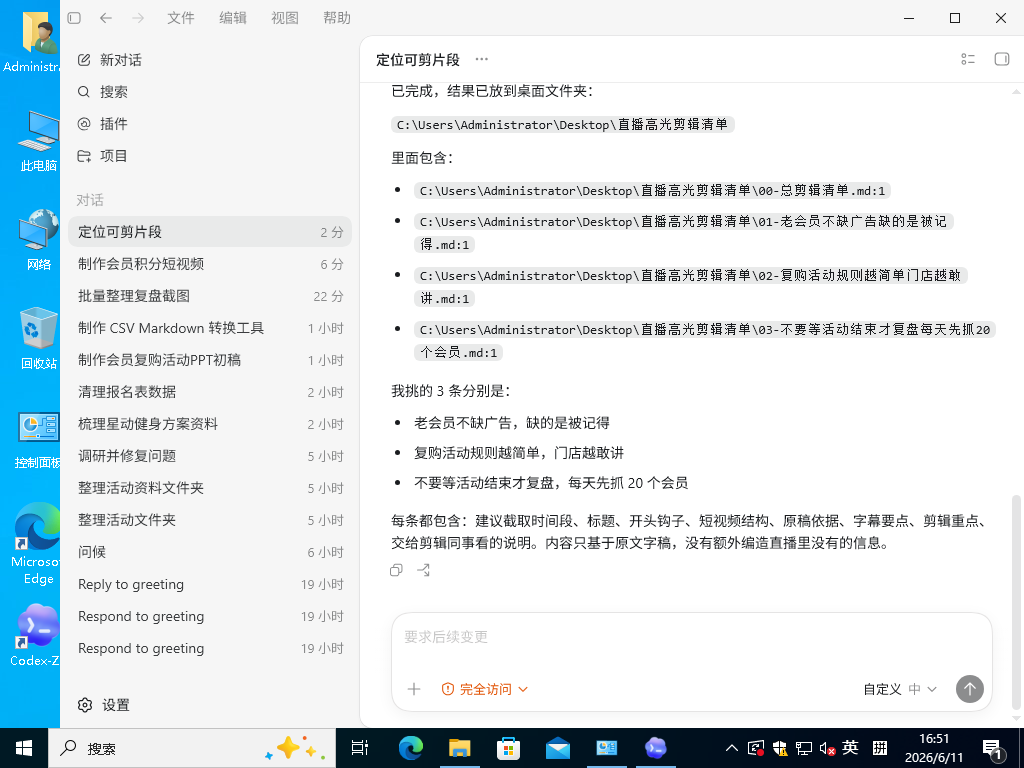
Task: Open the Windows Start menu
Action: 24,748
